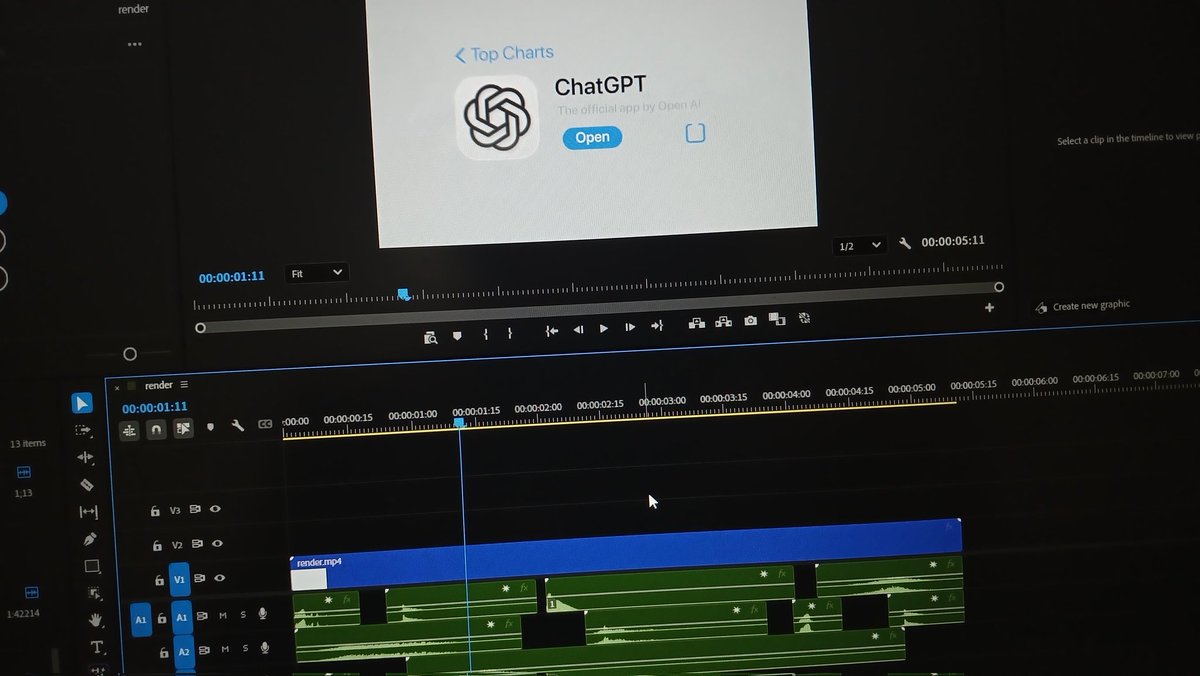Click Create new graphic
1200x676 pixels.
[1083, 305]
